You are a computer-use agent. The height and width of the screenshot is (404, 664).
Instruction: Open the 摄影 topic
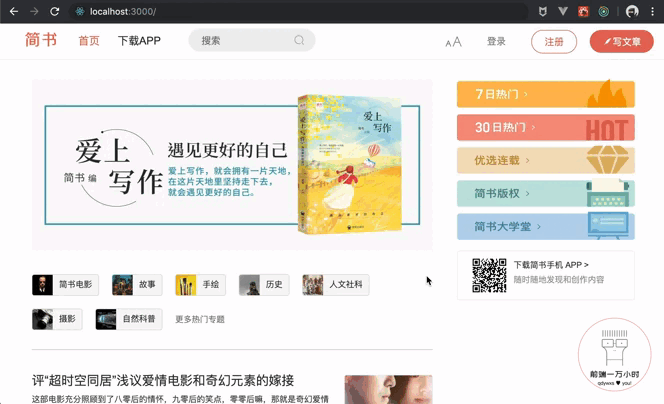point(57,319)
